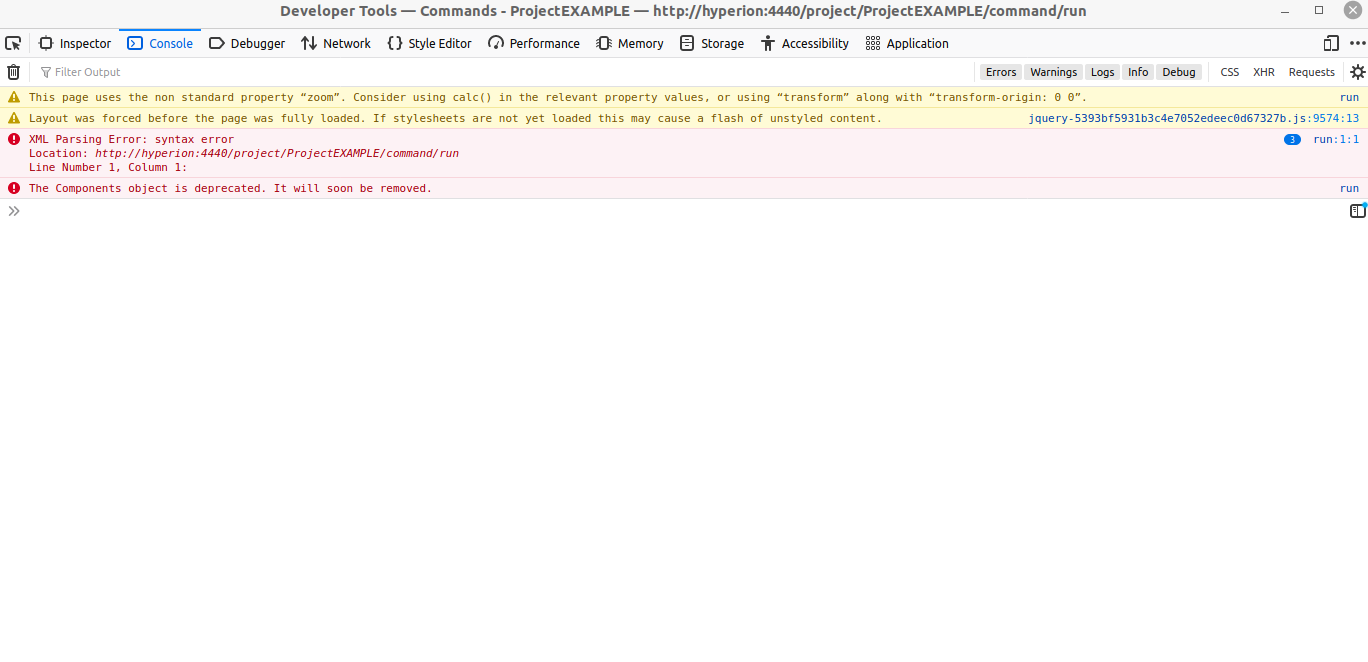This screenshot has width=1368, height=662.
Task: Open the Debugger panel
Action: [247, 43]
